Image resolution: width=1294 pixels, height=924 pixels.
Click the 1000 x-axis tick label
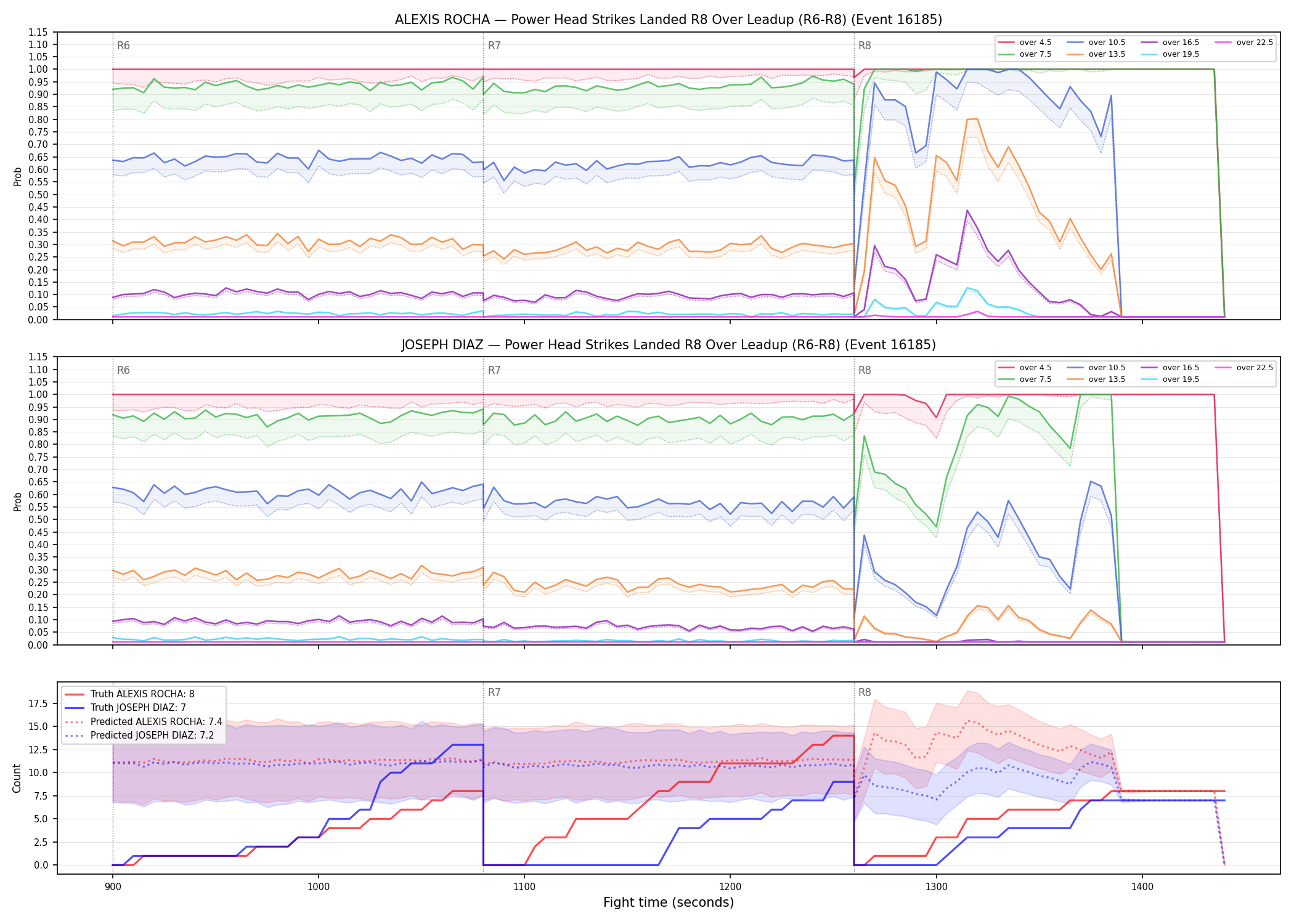318,887
